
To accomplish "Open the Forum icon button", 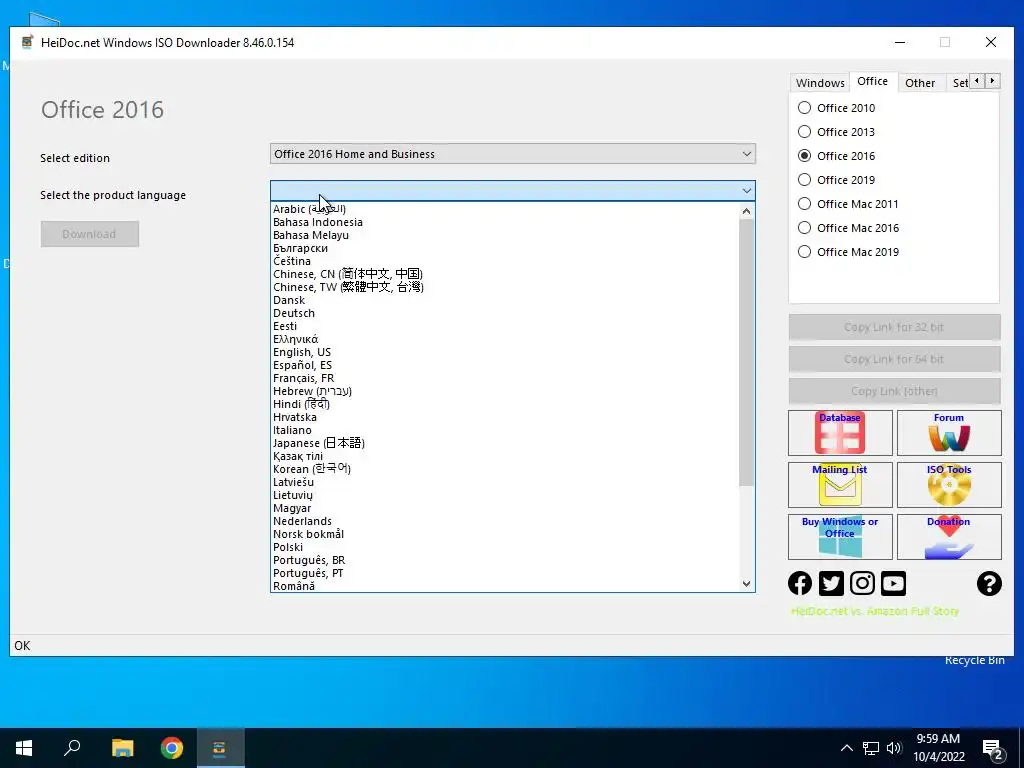I will pyautogui.click(x=949, y=433).
